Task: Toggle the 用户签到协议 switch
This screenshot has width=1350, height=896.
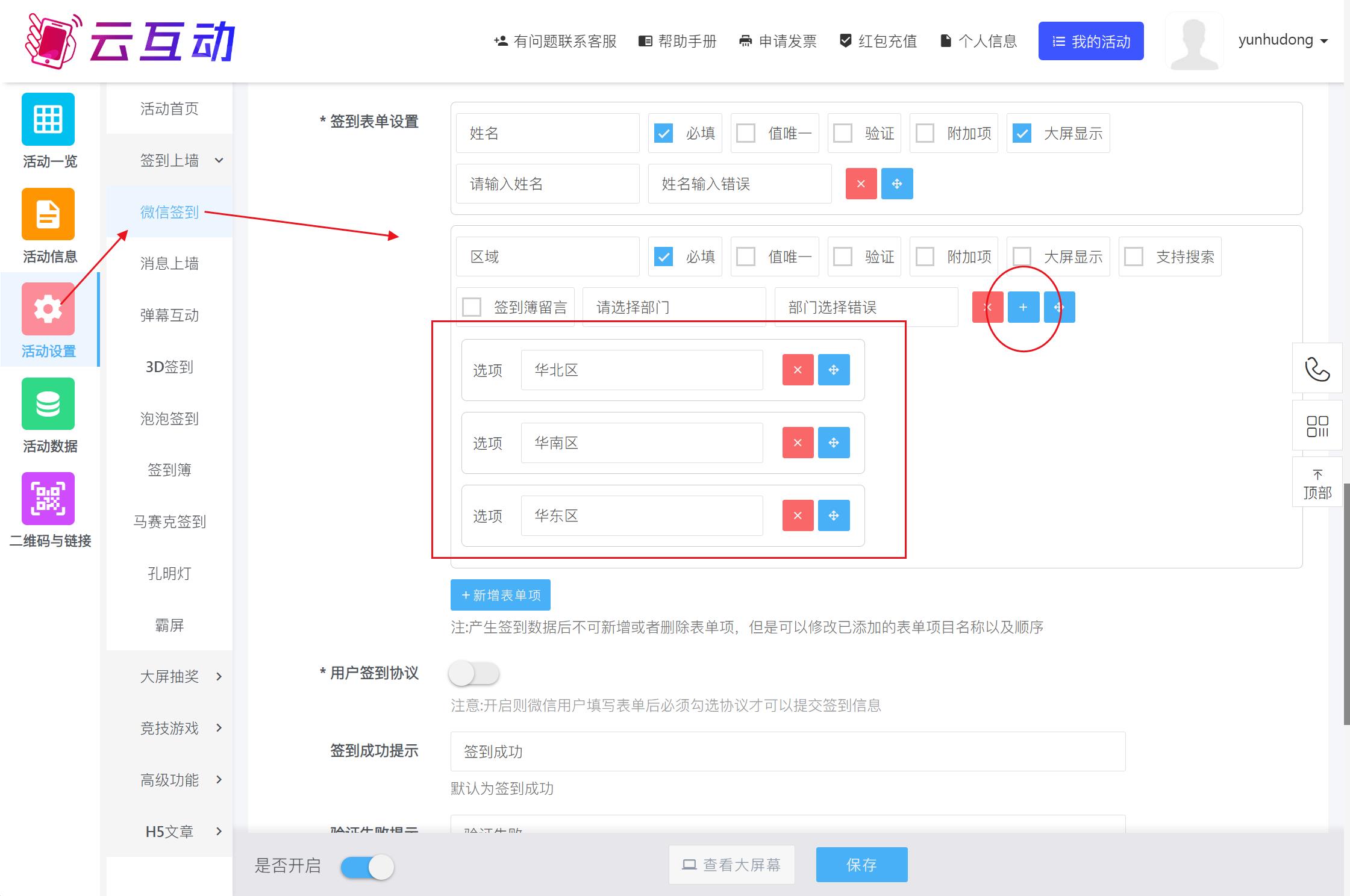Action: [x=474, y=673]
